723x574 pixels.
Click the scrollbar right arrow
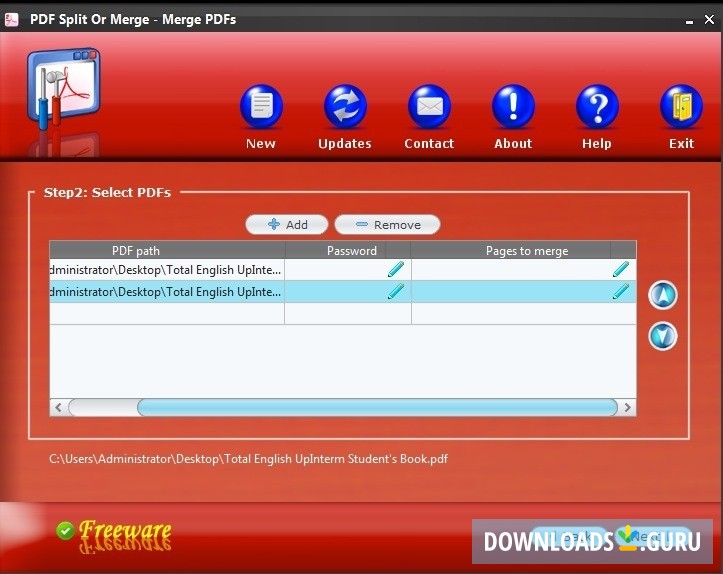click(x=627, y=408)
